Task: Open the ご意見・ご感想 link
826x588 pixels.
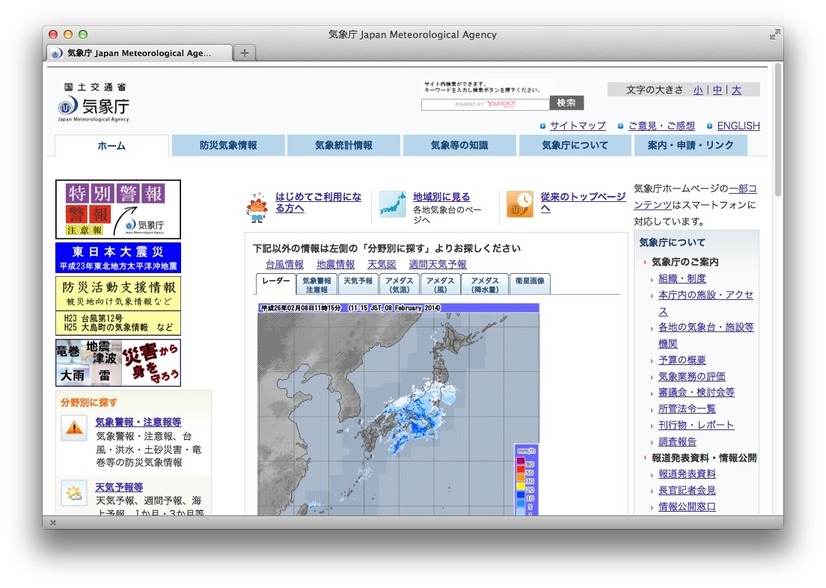Action: click(662, 126)
